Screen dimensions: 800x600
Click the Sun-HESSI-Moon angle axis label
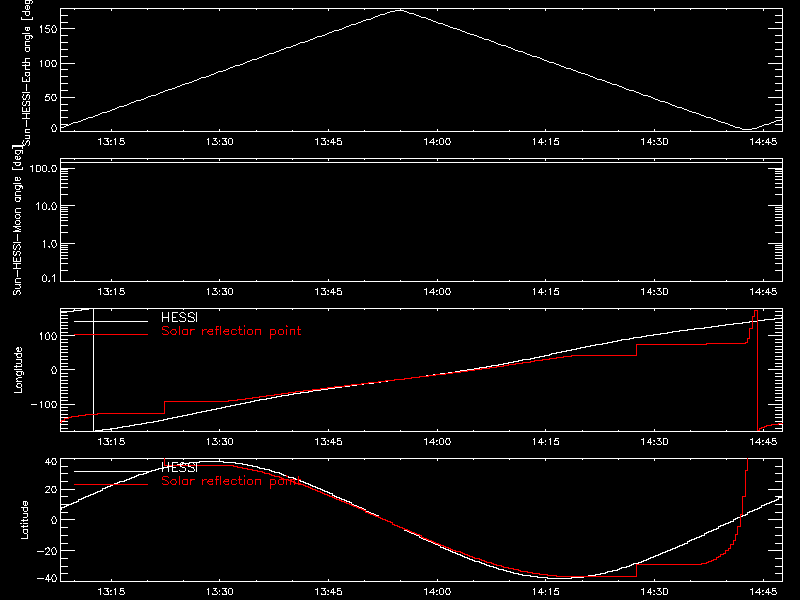point(17,220)
